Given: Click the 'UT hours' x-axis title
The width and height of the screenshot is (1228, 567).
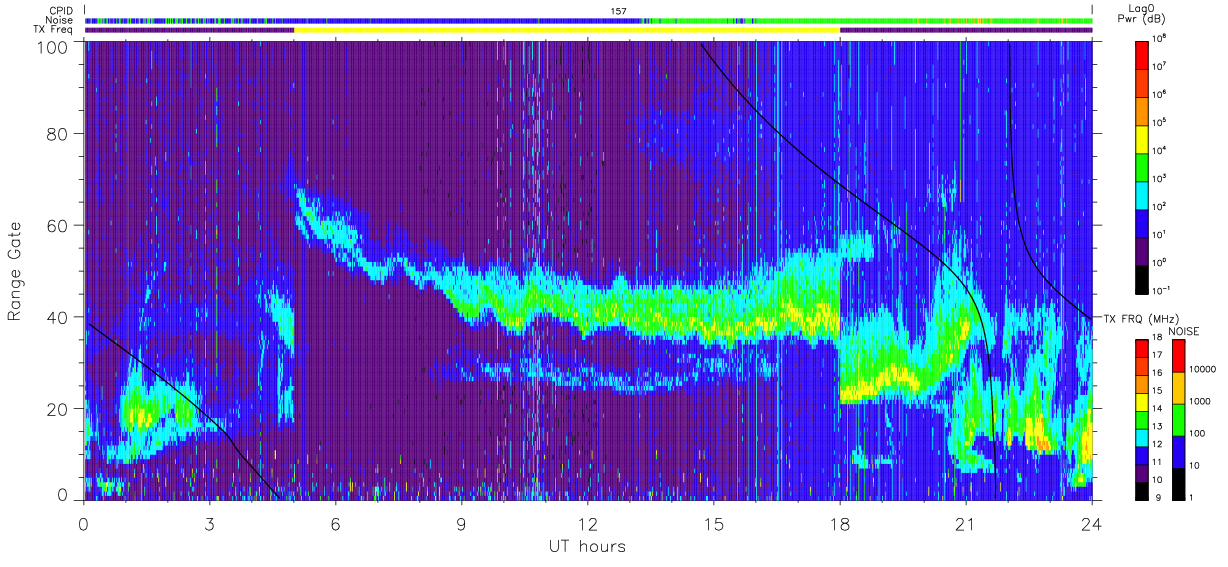Looking at the screenshot, I should click(x=586, y=546).
